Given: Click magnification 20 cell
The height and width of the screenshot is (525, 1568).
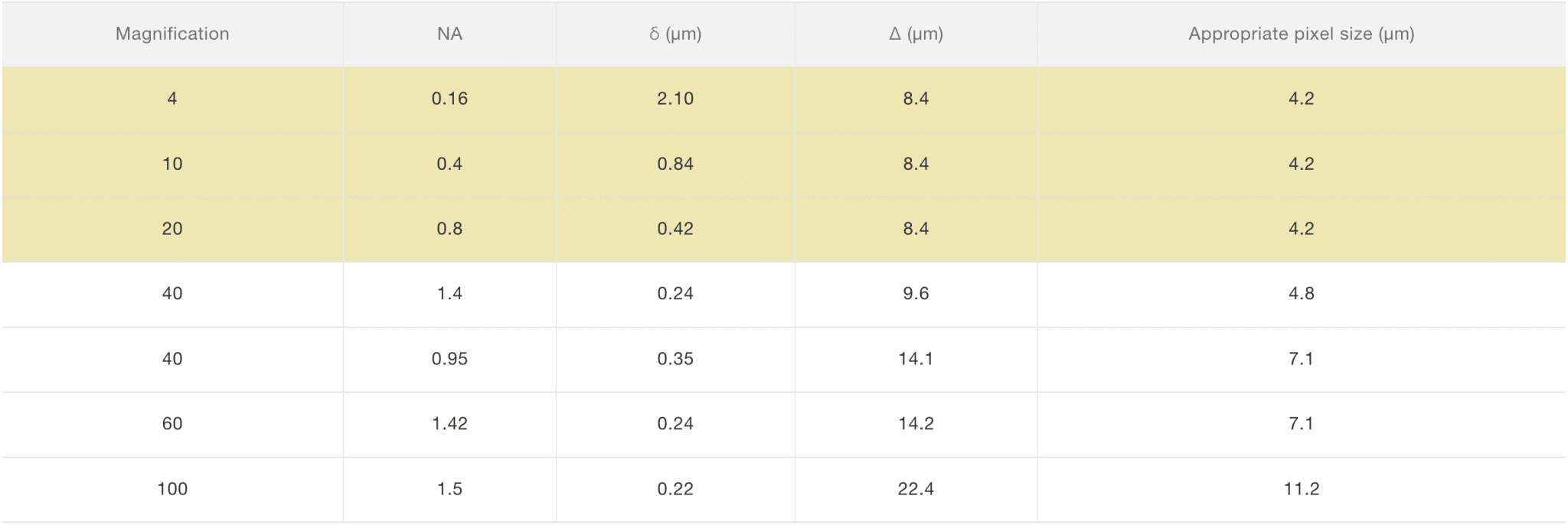Looking at the screenshot, I should (172, 229).
